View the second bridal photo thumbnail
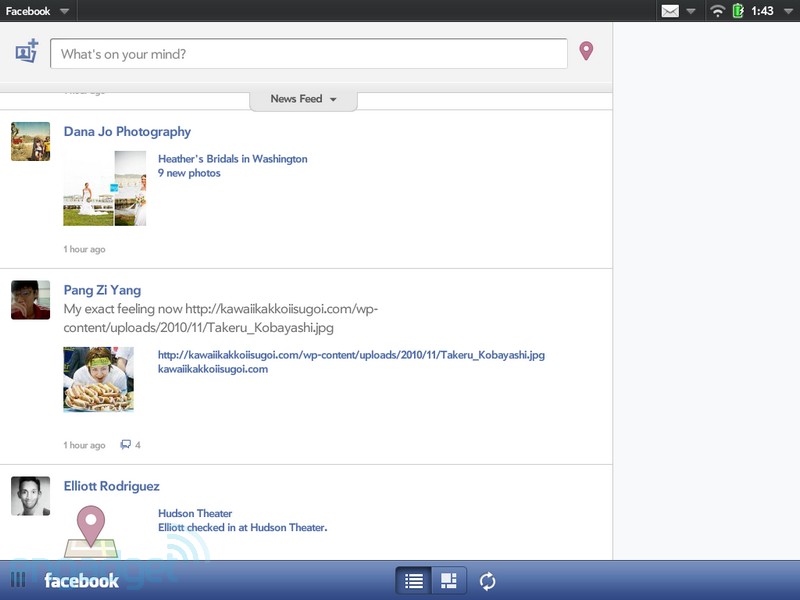 coord(131,188)
